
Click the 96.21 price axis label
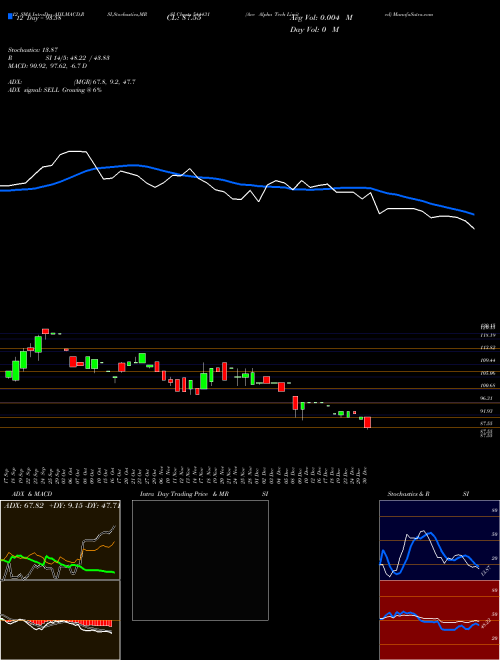[487, 398]
